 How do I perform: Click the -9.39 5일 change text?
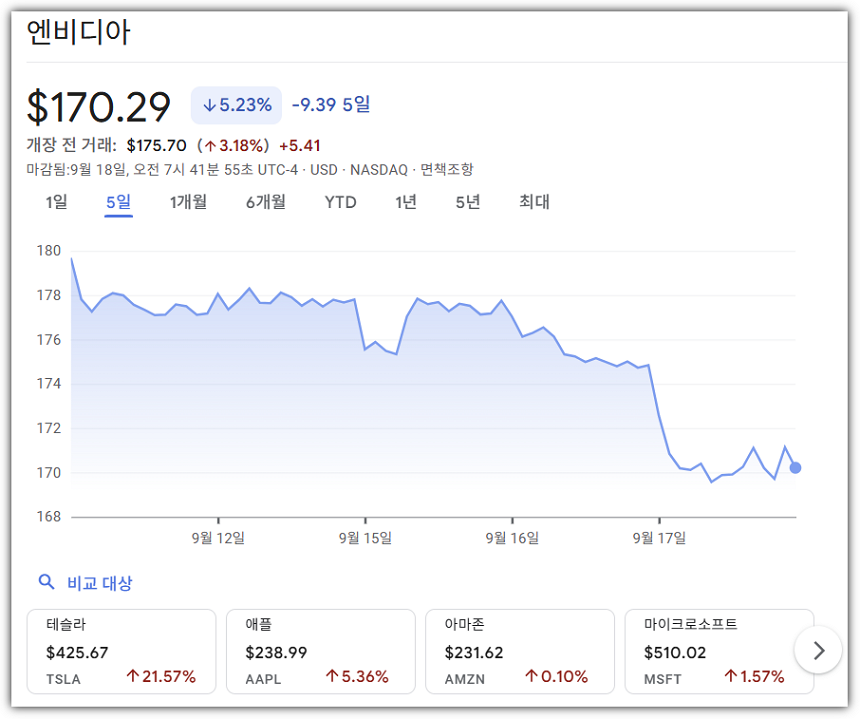click(x=331, y=104)
